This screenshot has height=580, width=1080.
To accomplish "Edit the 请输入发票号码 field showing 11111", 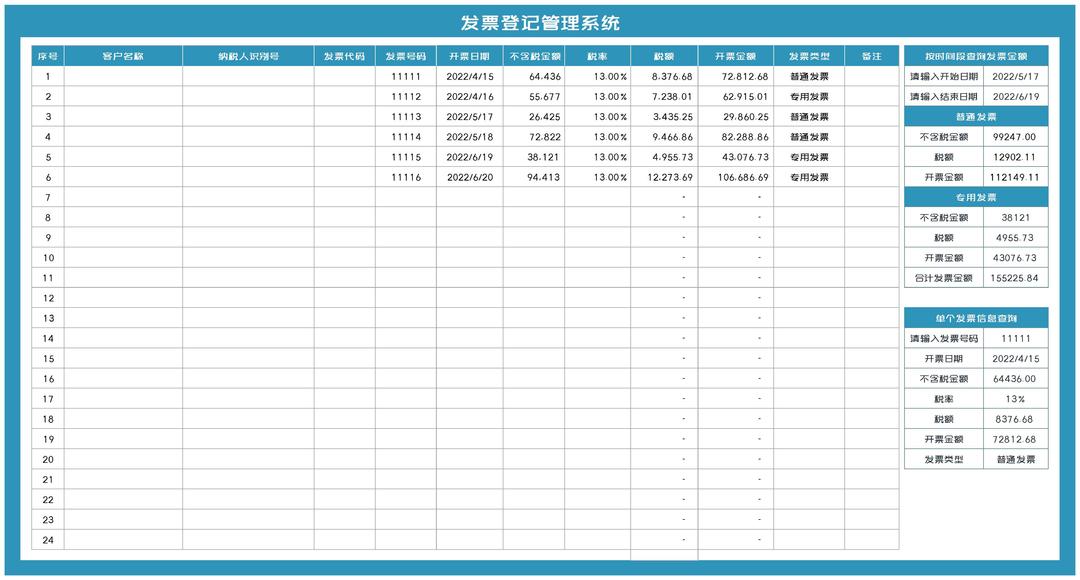I will coord(1016,338).
